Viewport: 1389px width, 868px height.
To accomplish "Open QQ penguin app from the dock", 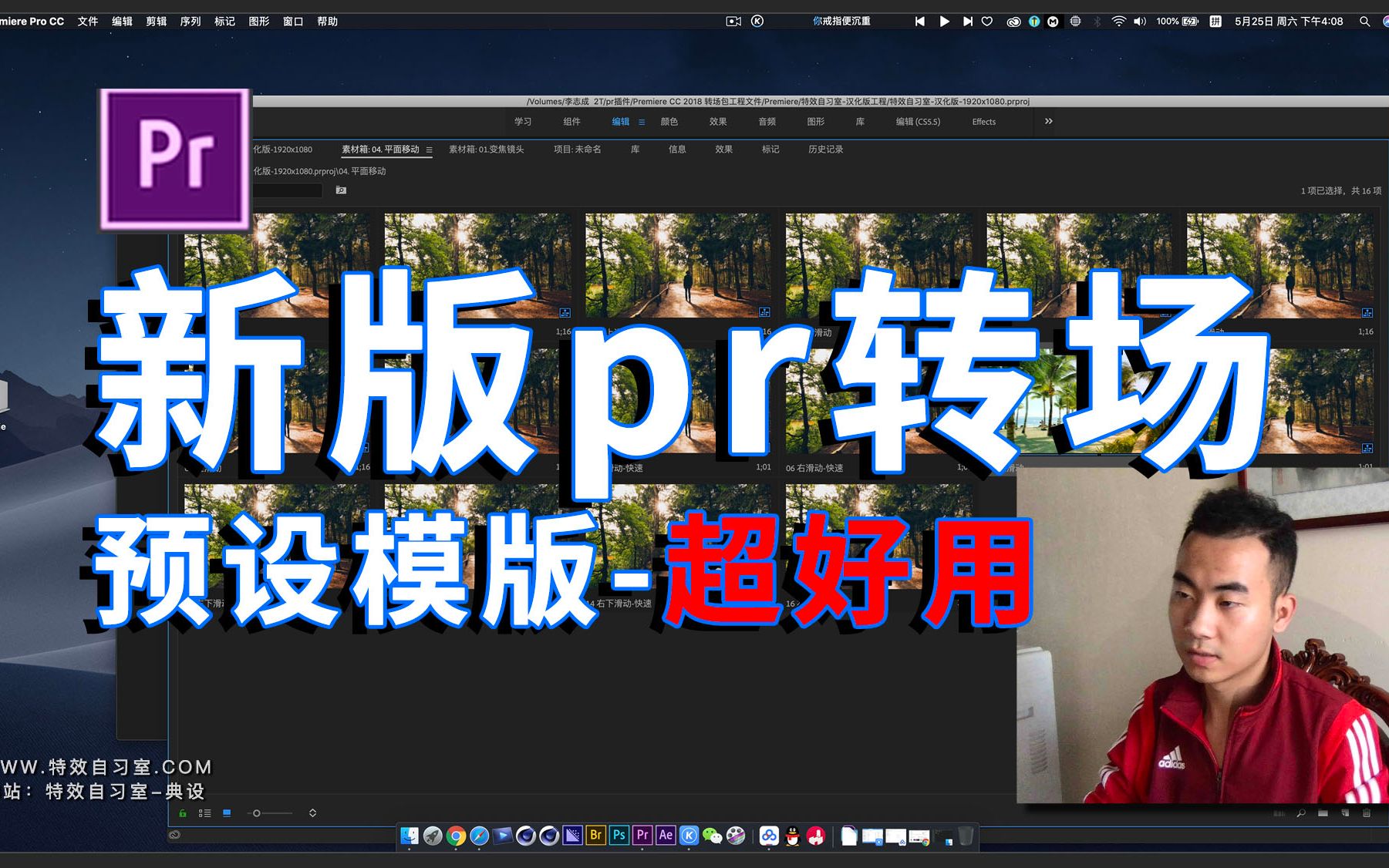I will [793, 836].
